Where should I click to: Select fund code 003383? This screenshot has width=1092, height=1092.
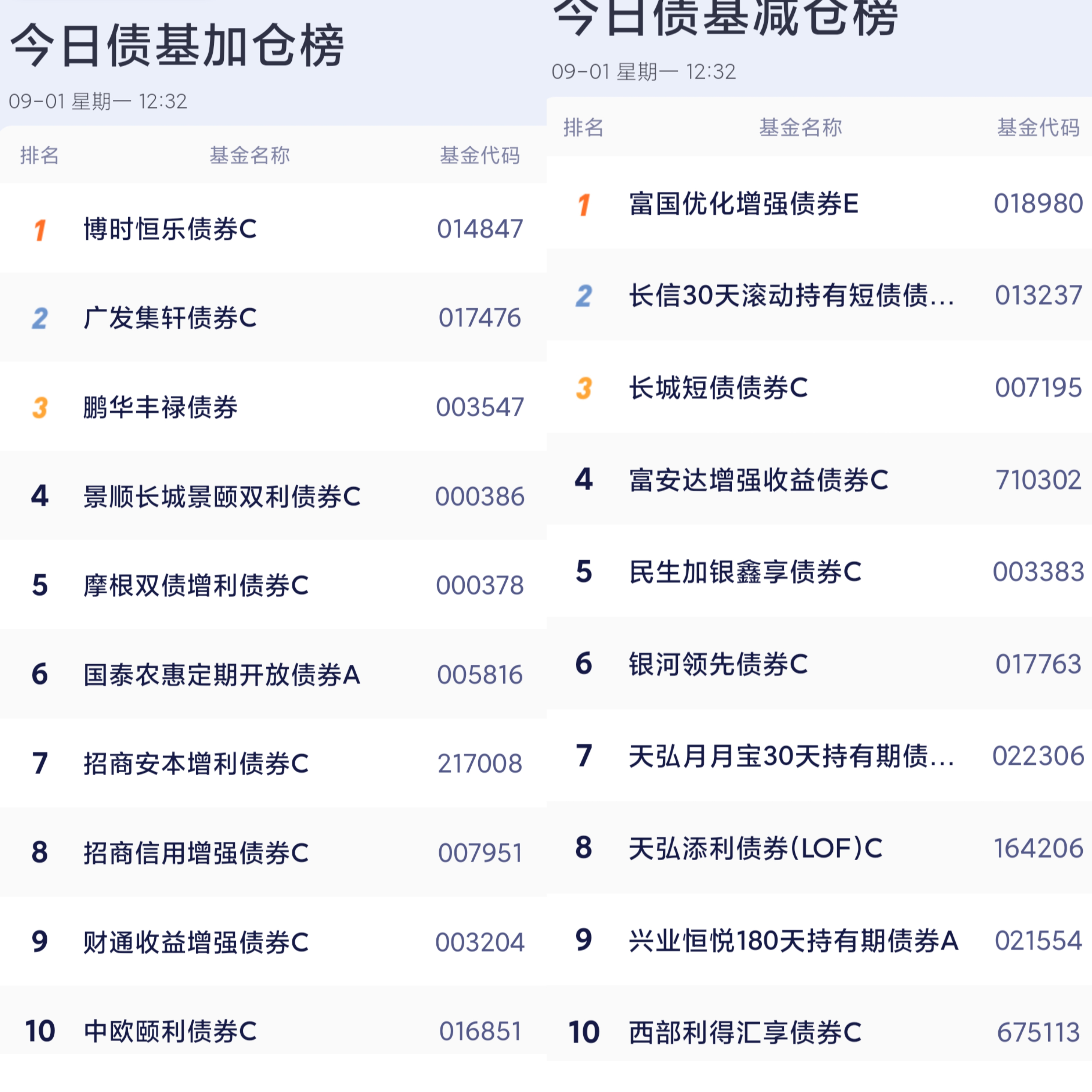1038,571
